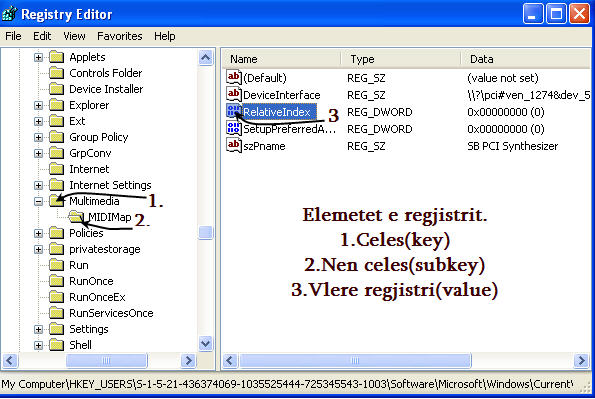Screen dimensions: 595x399
Task: Click tree pane scroll right arrow
Action: (188, 360)
